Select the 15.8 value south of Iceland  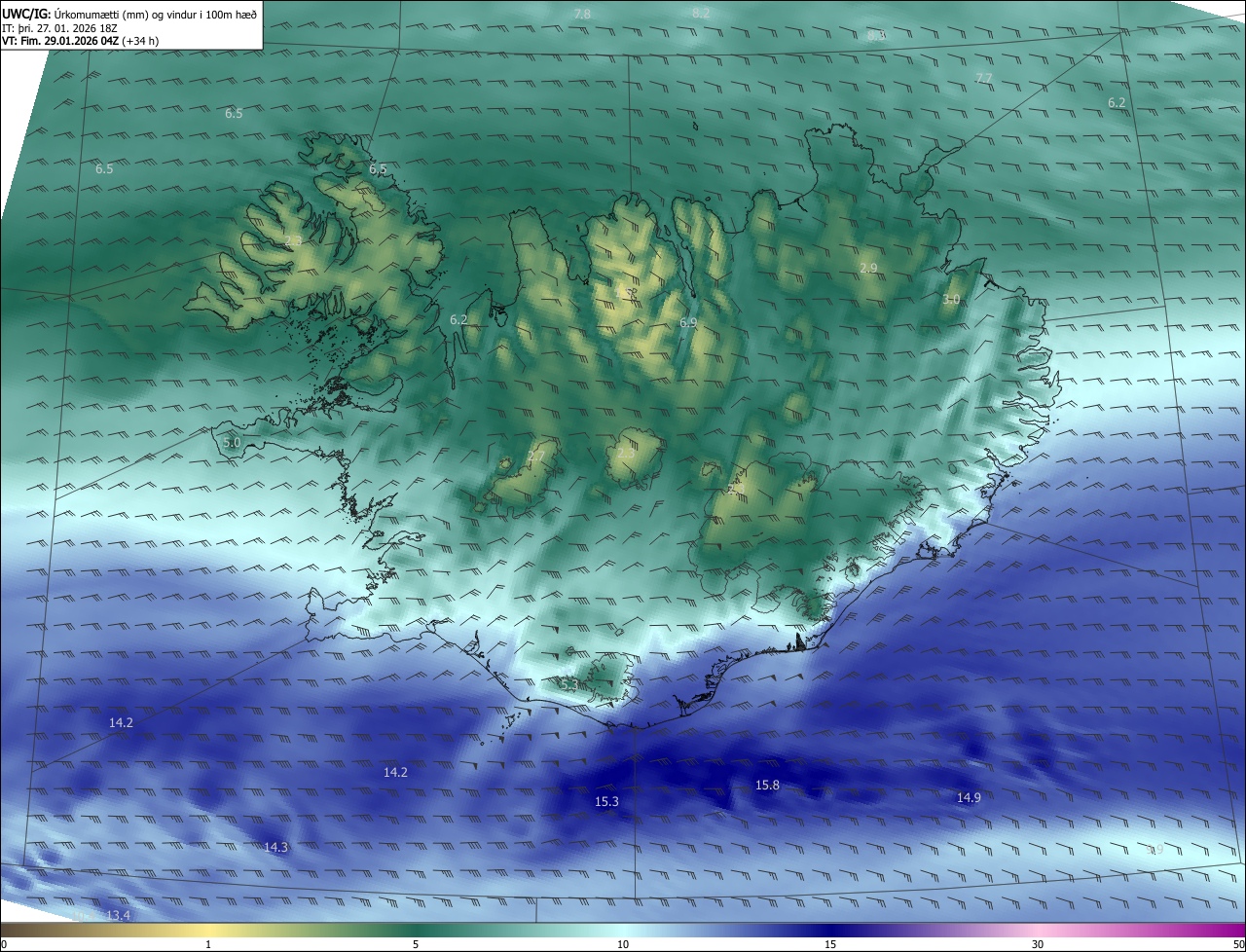coord(767,785)
